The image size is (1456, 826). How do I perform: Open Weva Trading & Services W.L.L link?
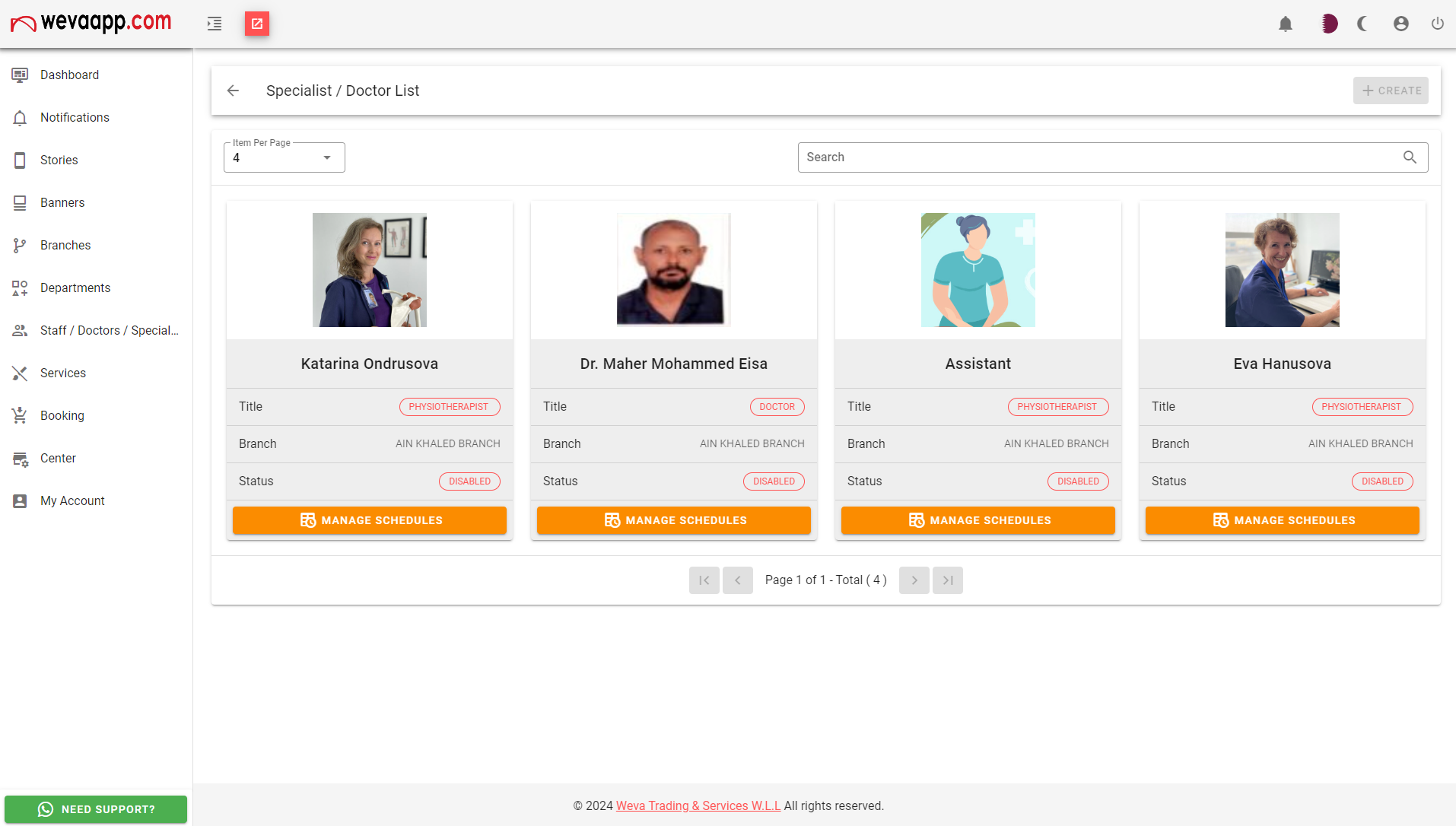click(x=698, y=805)
